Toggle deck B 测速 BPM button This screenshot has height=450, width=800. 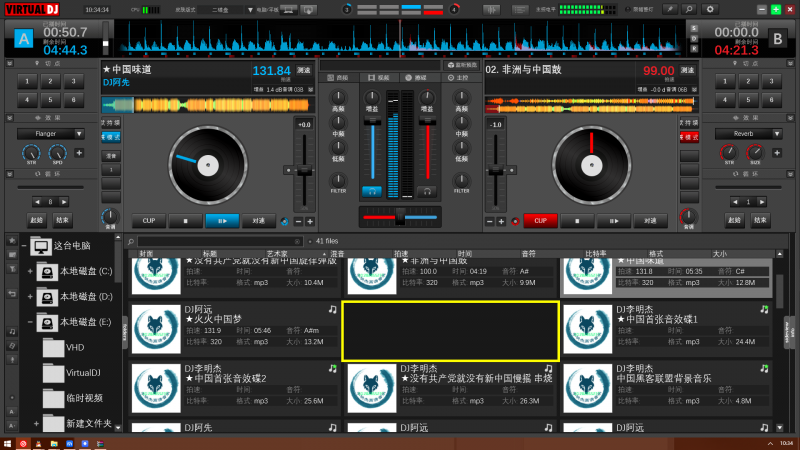(x=687, y=71)
